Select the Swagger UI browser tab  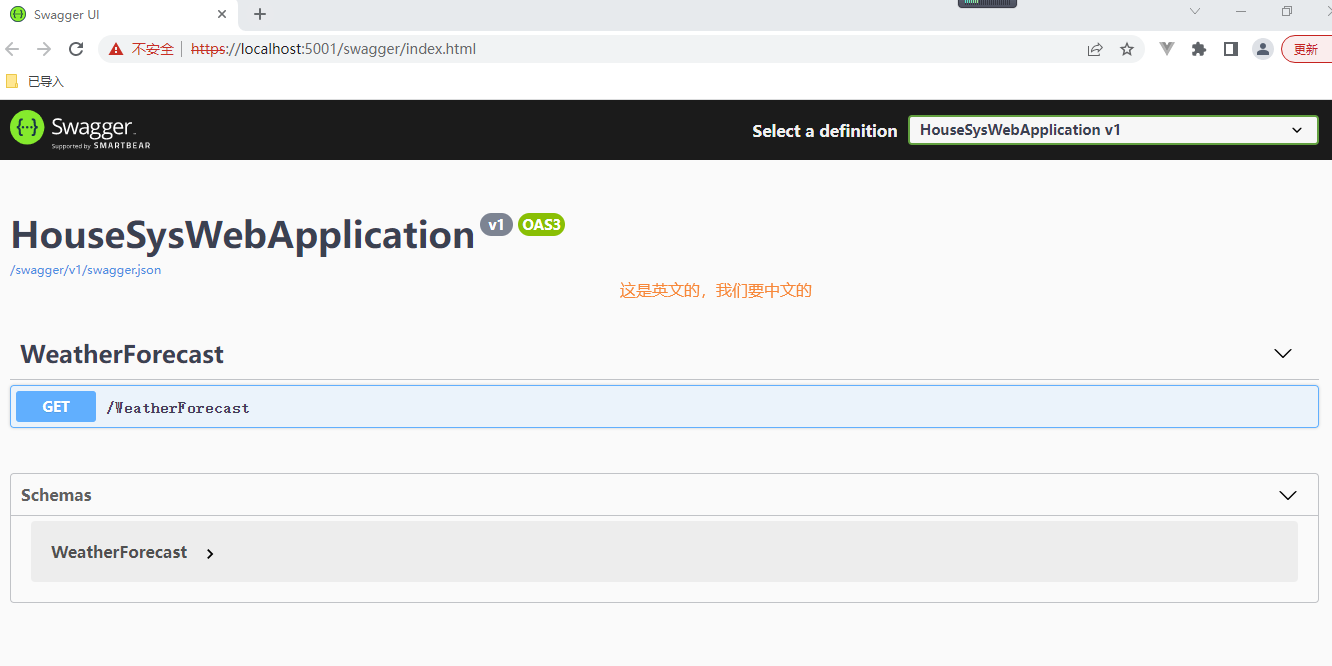[120, 15]
